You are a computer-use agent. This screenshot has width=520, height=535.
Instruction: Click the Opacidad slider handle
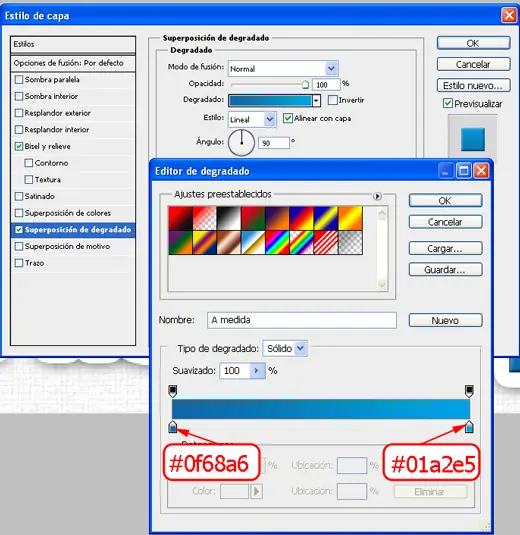click(305, 84)
